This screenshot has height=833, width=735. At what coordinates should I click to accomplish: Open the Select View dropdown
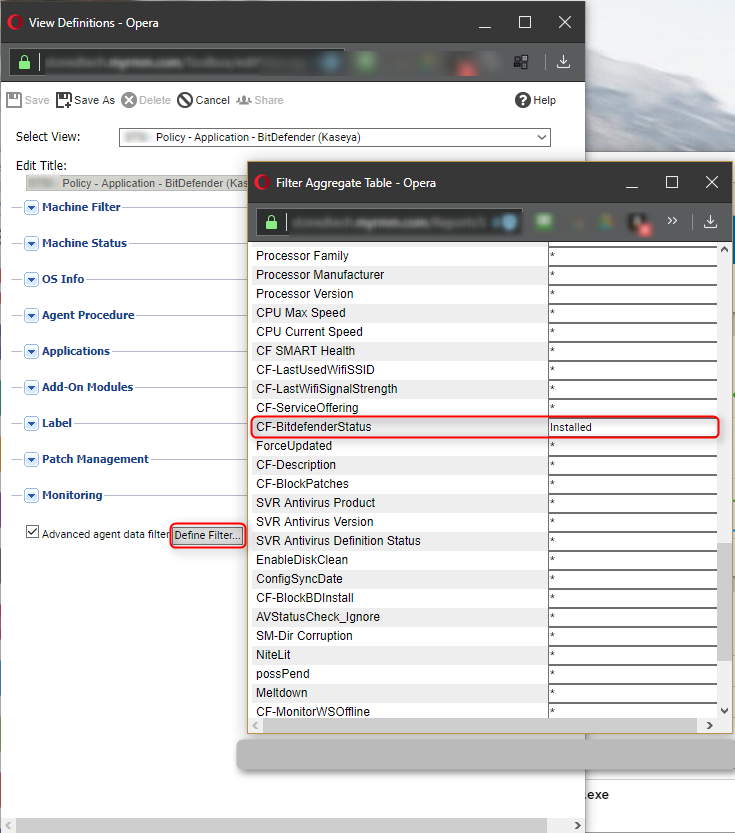(x=335, y=137)
